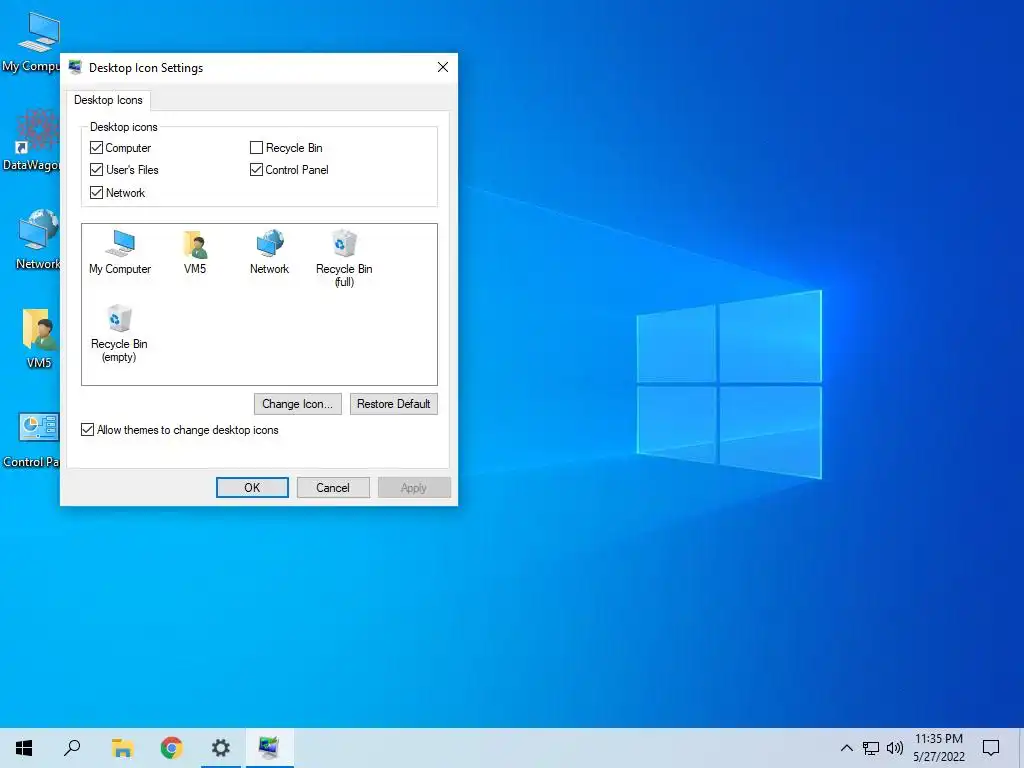Select the Recycle Bin (empty) icon
The height and width of the screenshot is (768, 1024).
[x=119, y=334]
